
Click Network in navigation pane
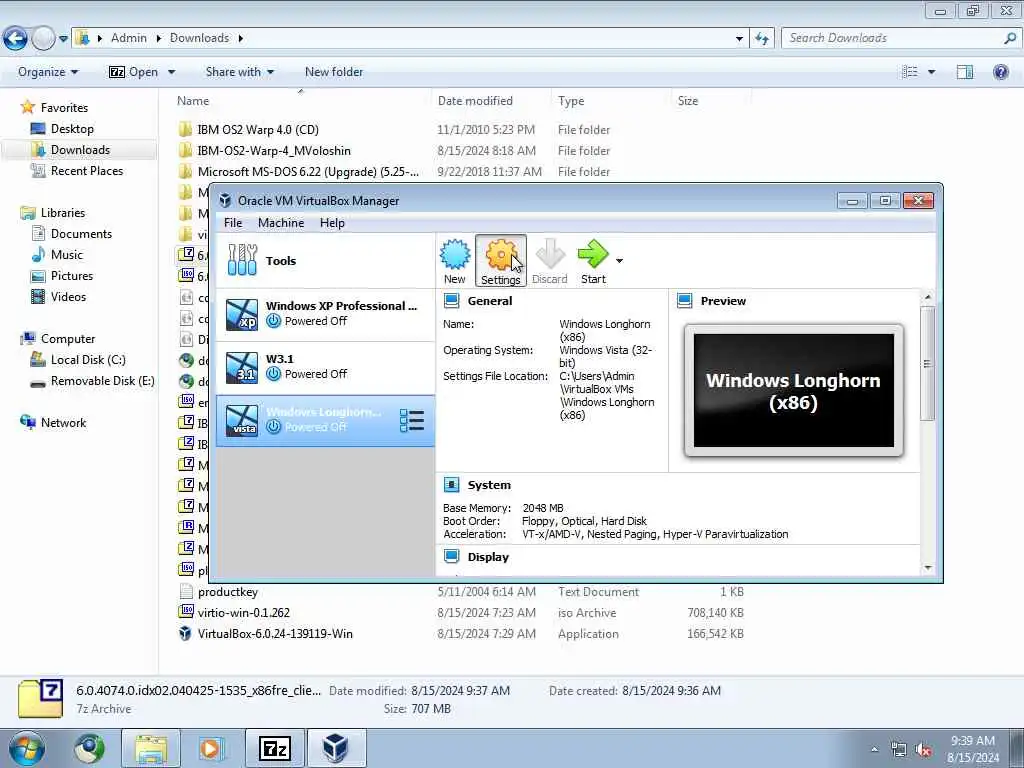[63, 423]
